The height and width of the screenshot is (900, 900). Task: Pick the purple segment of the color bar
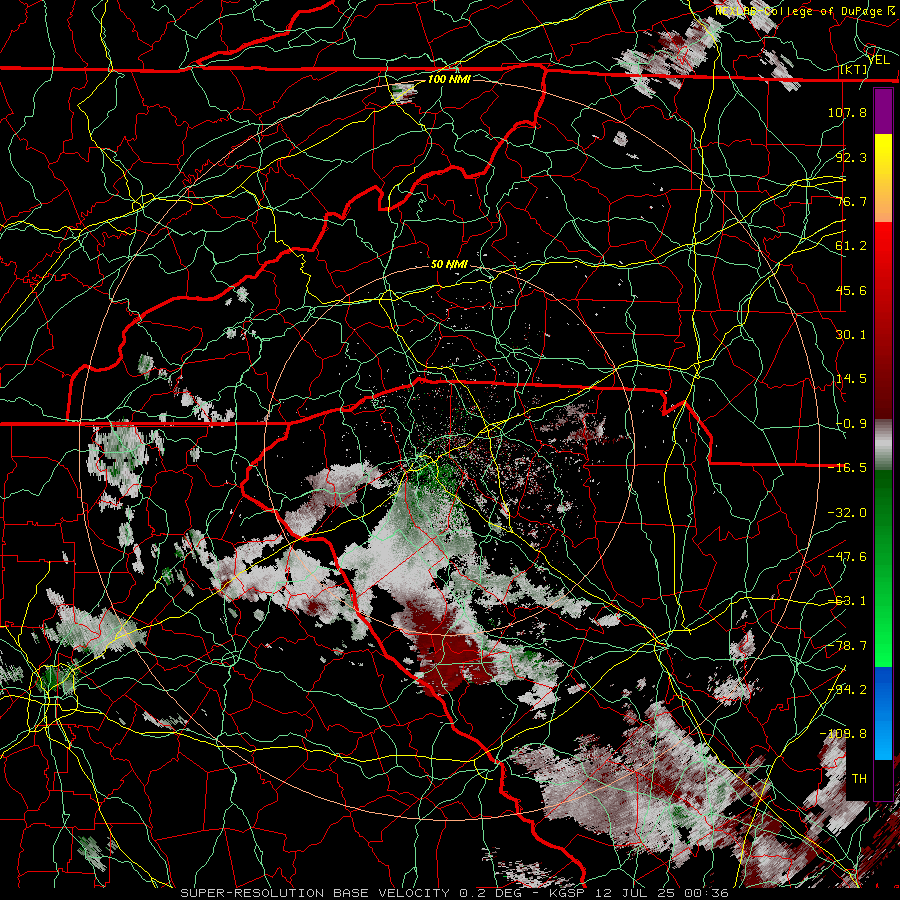883,112
